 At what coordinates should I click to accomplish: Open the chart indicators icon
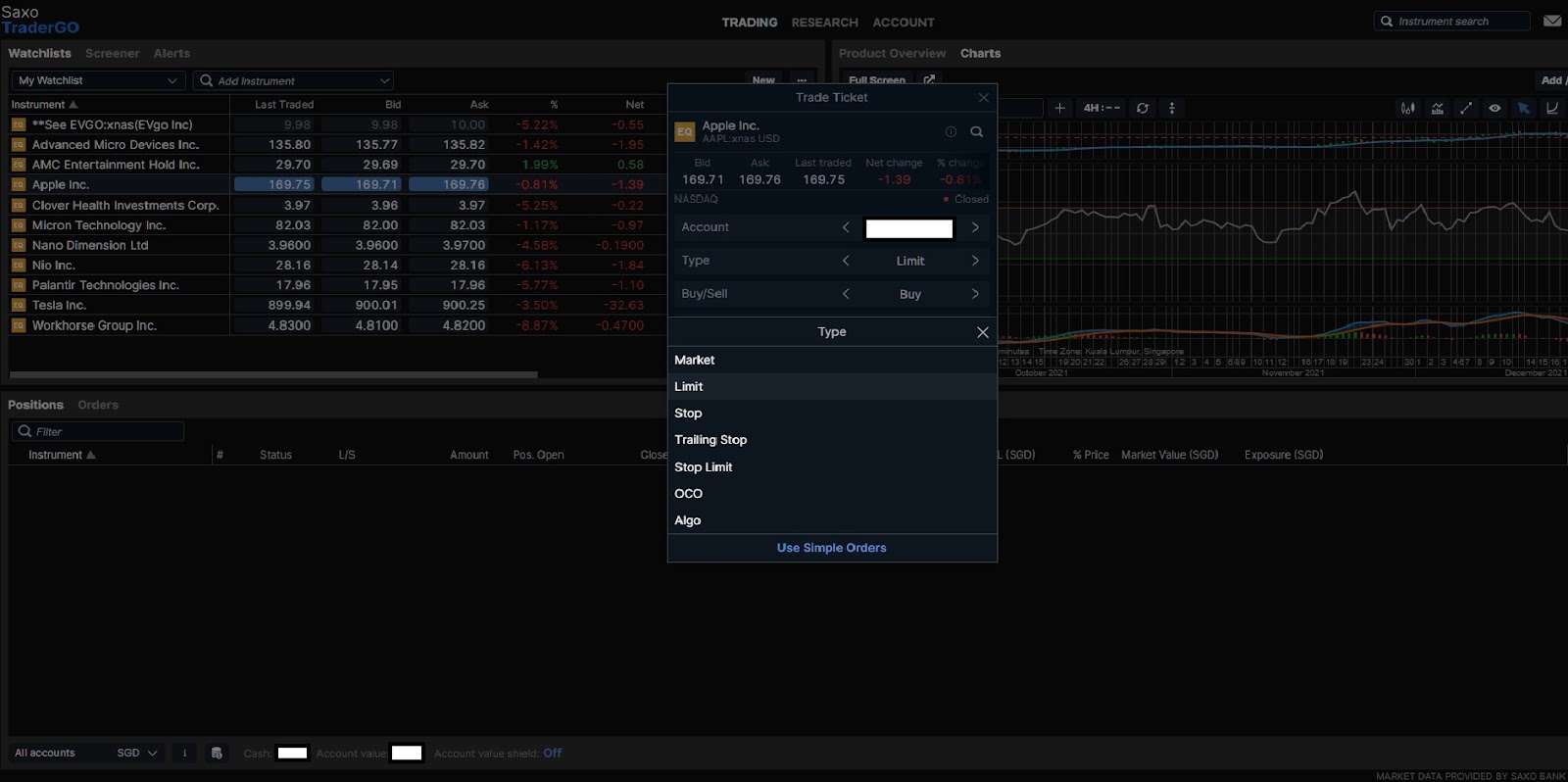(1438, 108)
